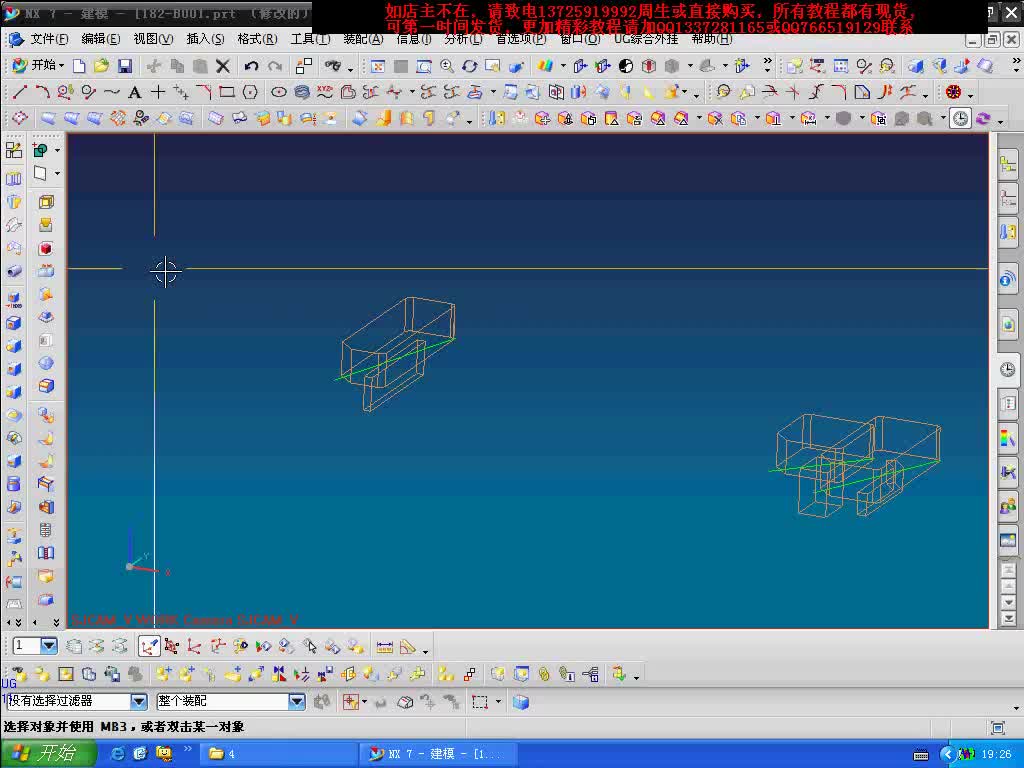
Task: Toggle the clock-icon button in third toolbar row
Action: (960, 118)
